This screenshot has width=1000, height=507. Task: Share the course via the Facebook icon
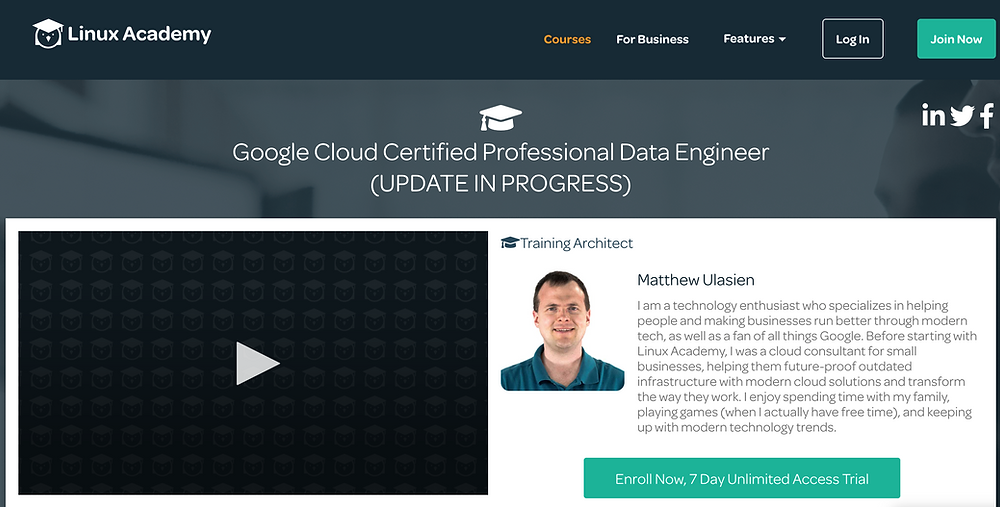click(987, 115)
